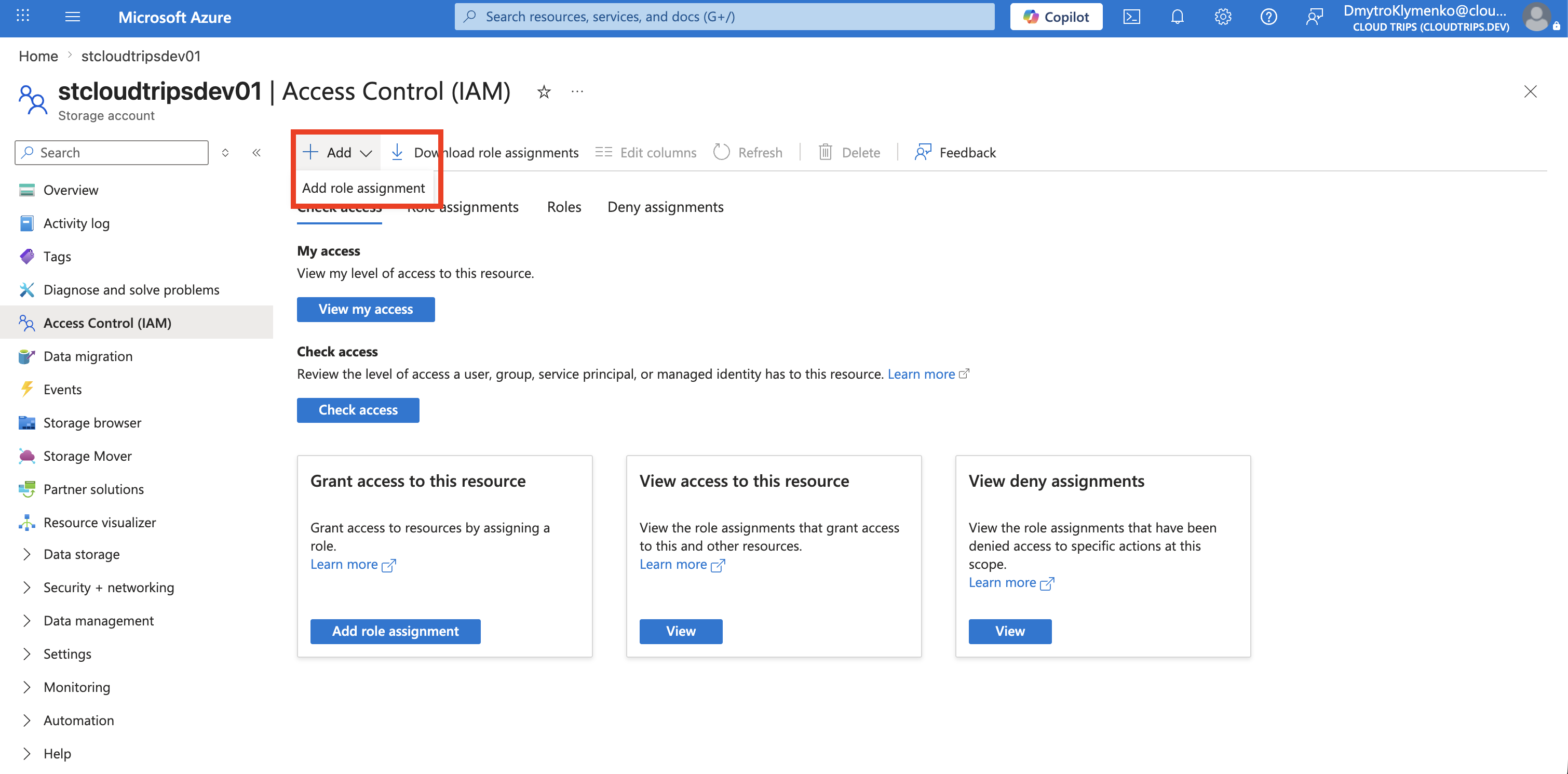1568x774 pixels.
Task: Click View in View access card
Action: pyautogui.click(x=681, y=631)
